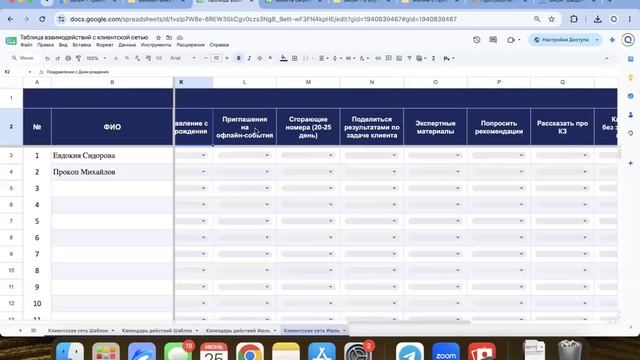Open Telegram from the Dock

pyautogui.click(x=409, y=352)
